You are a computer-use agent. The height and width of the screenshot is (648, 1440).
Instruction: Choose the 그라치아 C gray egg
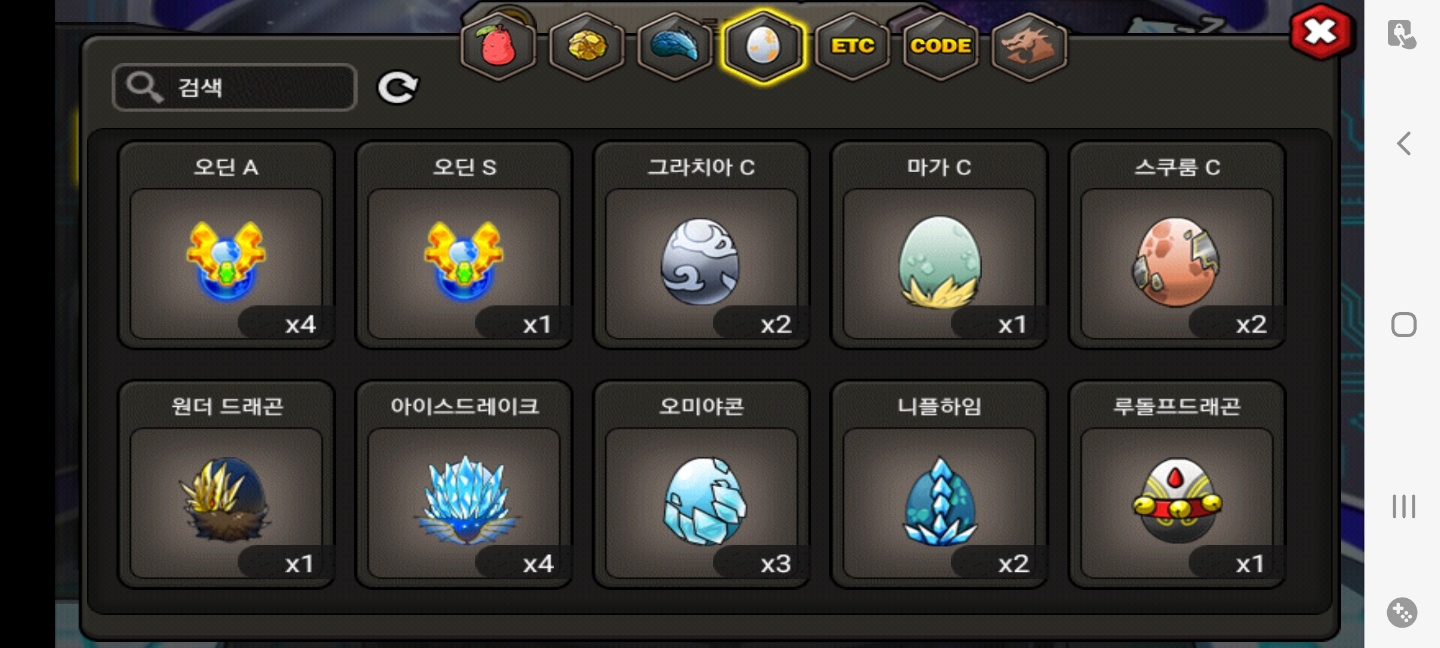click(x=702, y=245)
